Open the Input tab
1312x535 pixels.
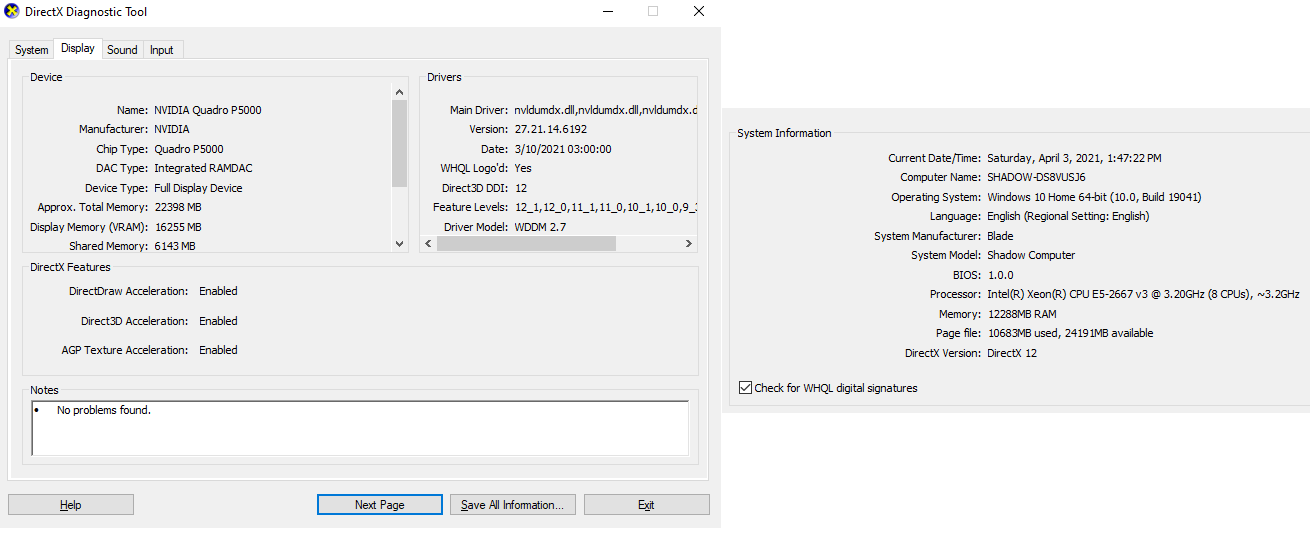(x=162, y=50)
